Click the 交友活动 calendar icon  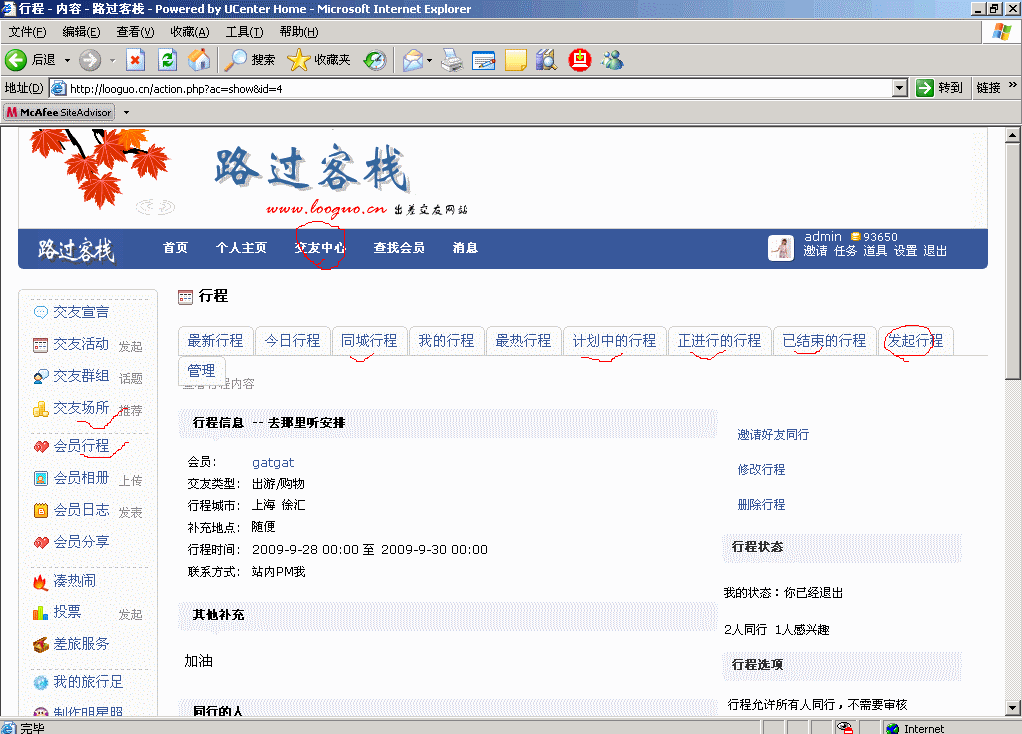tap(40, 344)
